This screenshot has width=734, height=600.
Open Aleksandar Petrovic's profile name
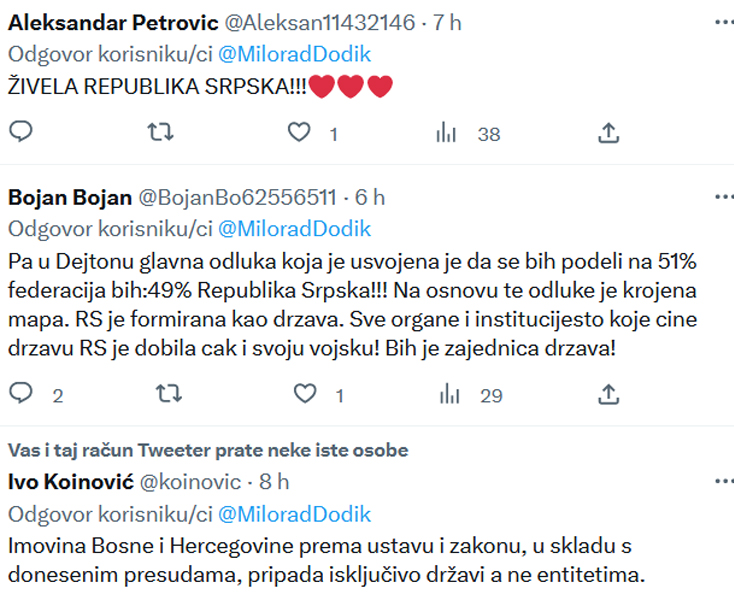tap(113, 23)
